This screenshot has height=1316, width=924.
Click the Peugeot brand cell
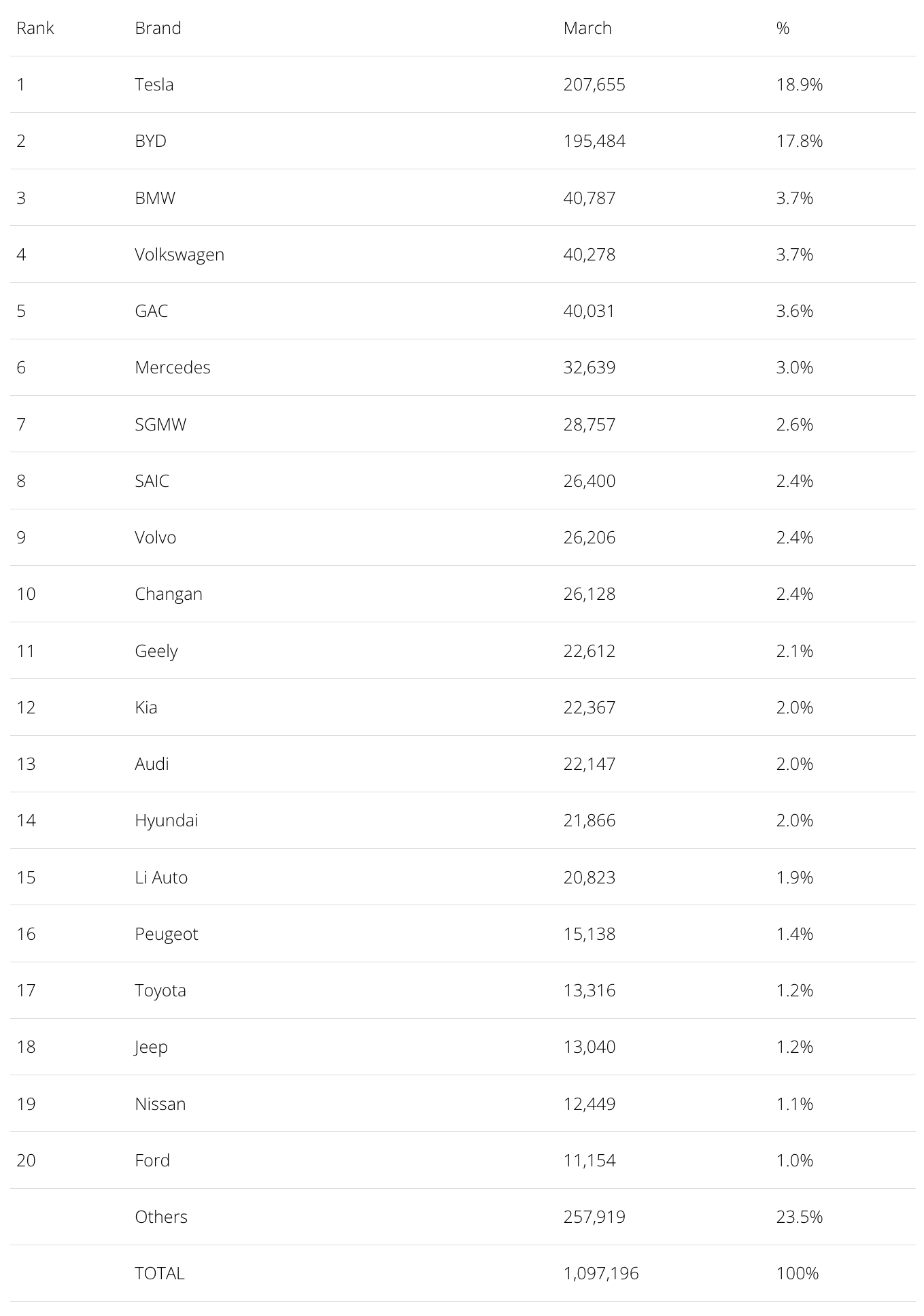[167, 934]
